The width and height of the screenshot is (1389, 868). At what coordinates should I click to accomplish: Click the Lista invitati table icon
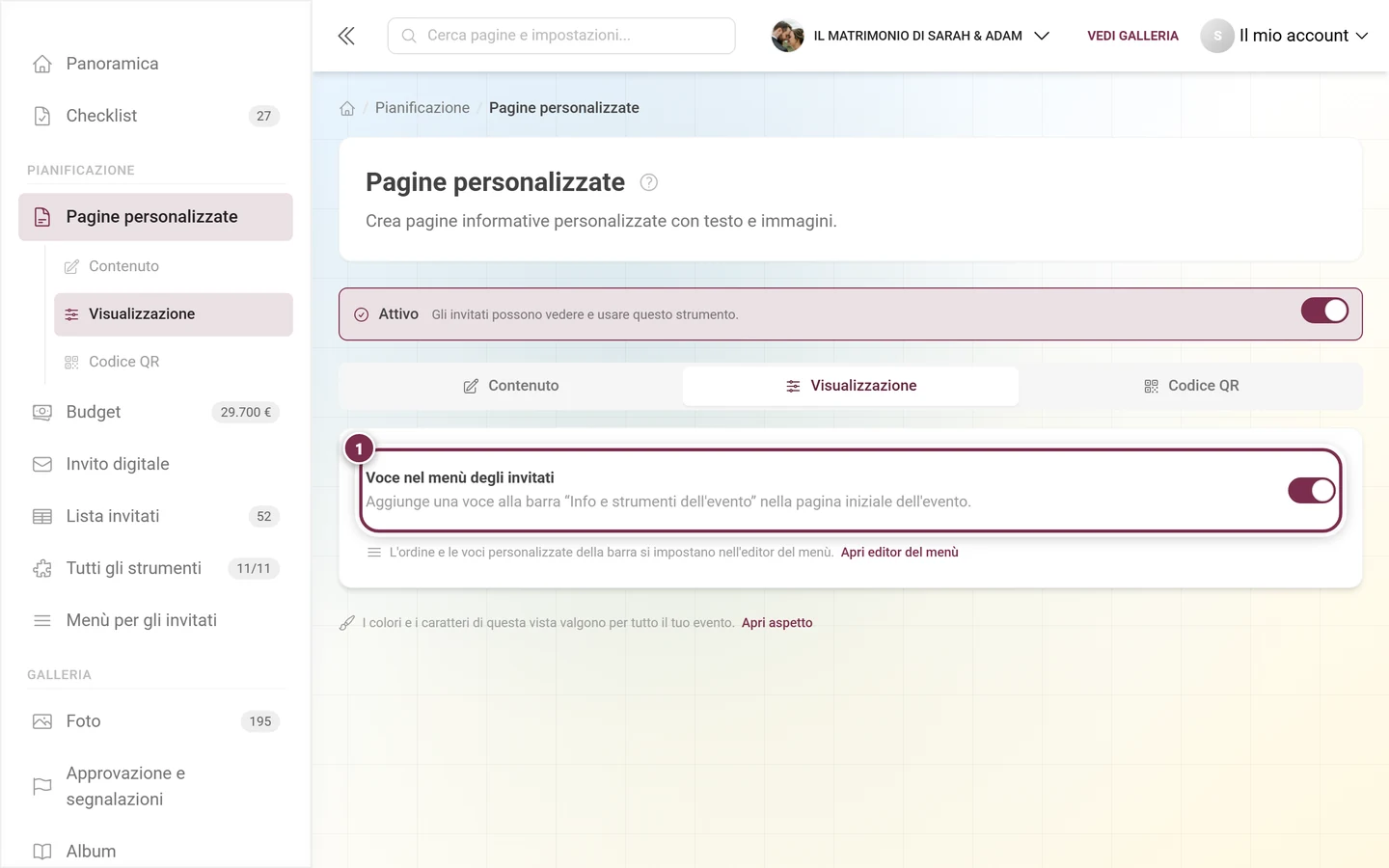tap(42, 516)
